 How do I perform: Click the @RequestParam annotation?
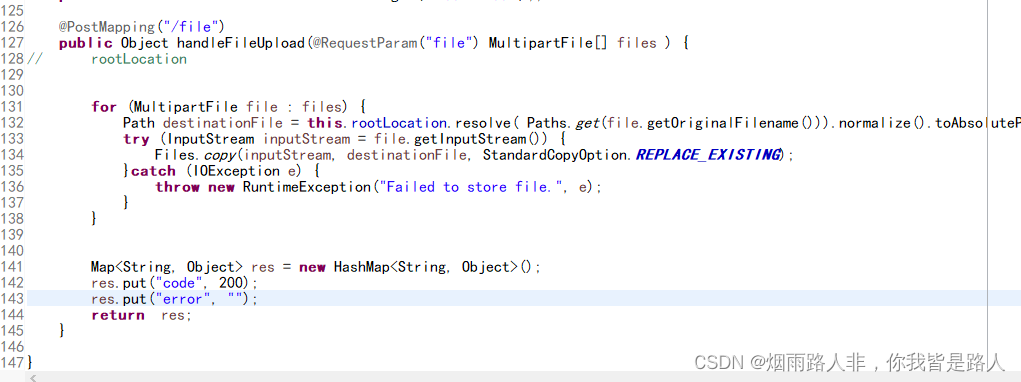tap(365, 43)
